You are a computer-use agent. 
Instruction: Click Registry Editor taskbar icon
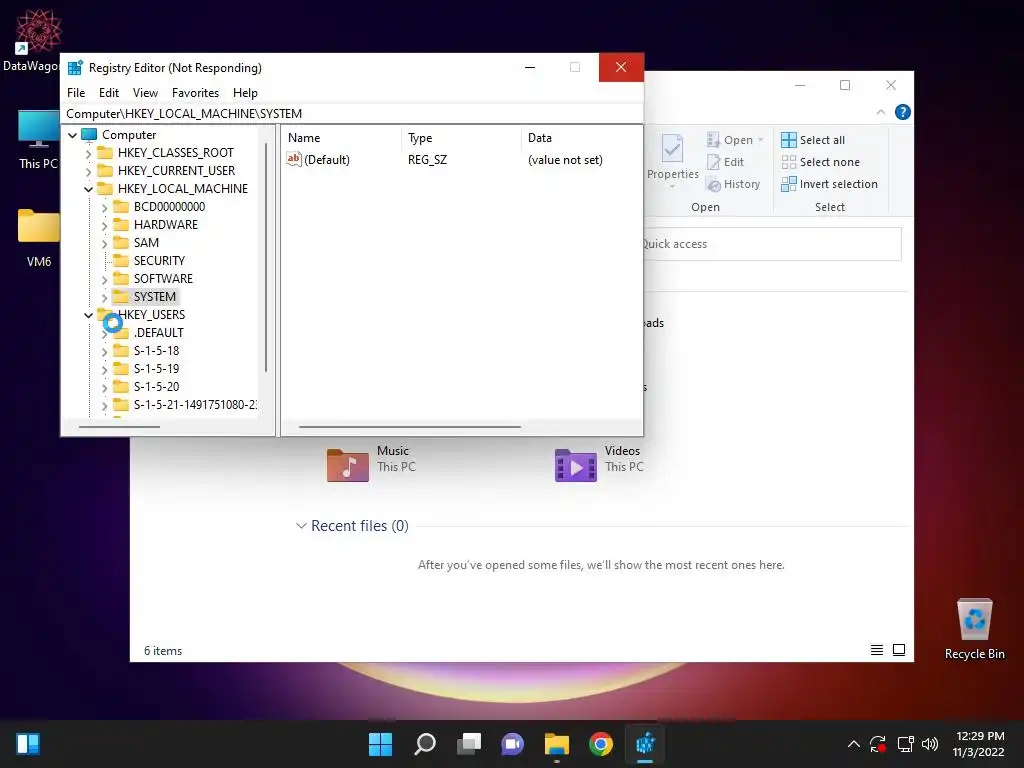(645, 744)
